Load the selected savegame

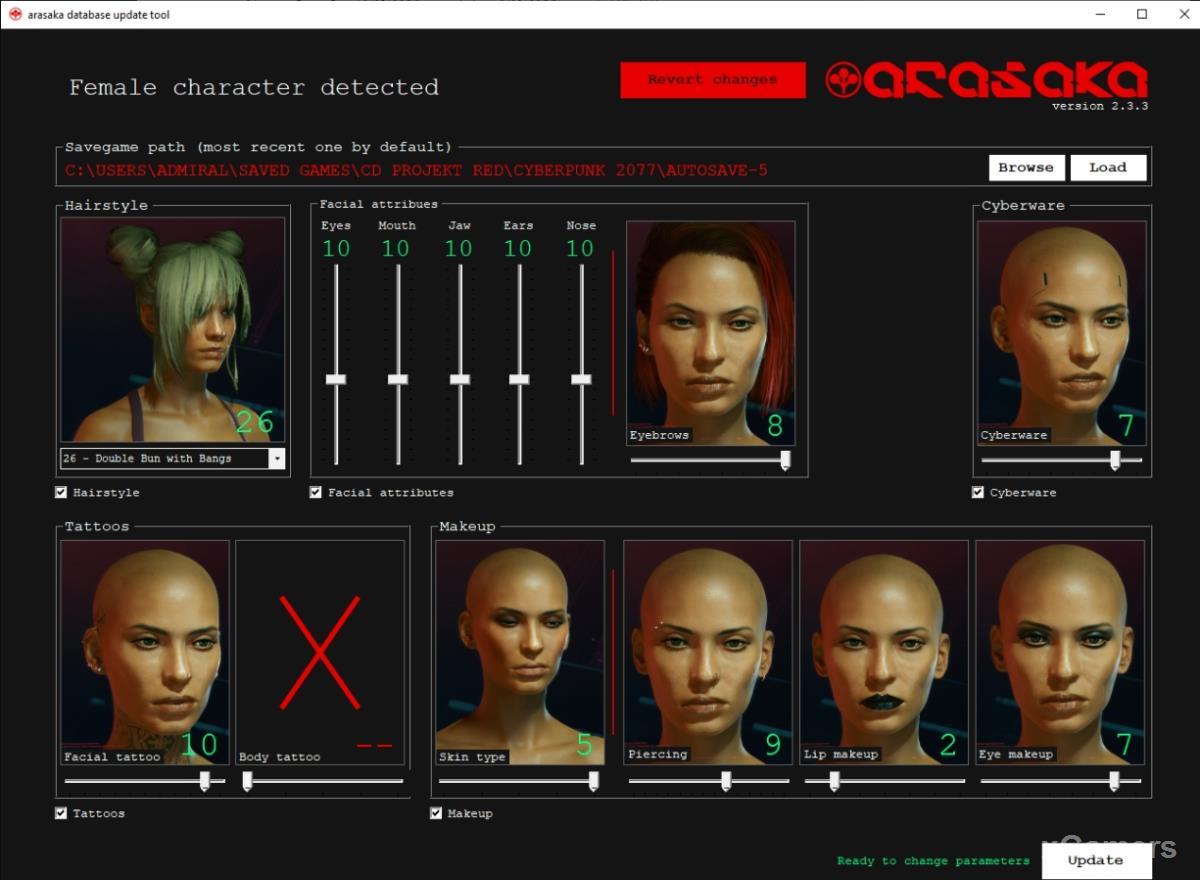tap(1108, 167)
